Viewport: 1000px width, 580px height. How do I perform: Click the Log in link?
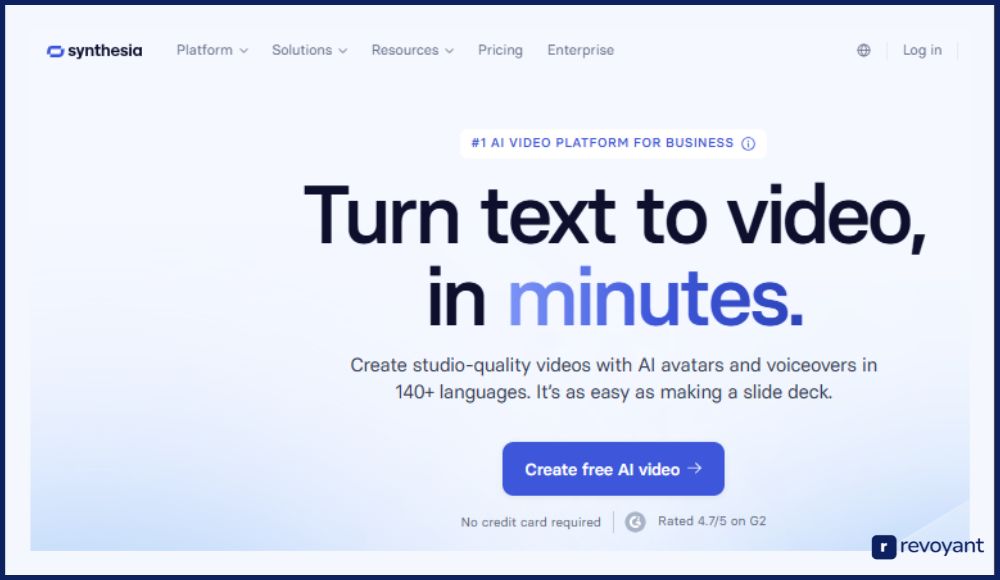(922, 50)
